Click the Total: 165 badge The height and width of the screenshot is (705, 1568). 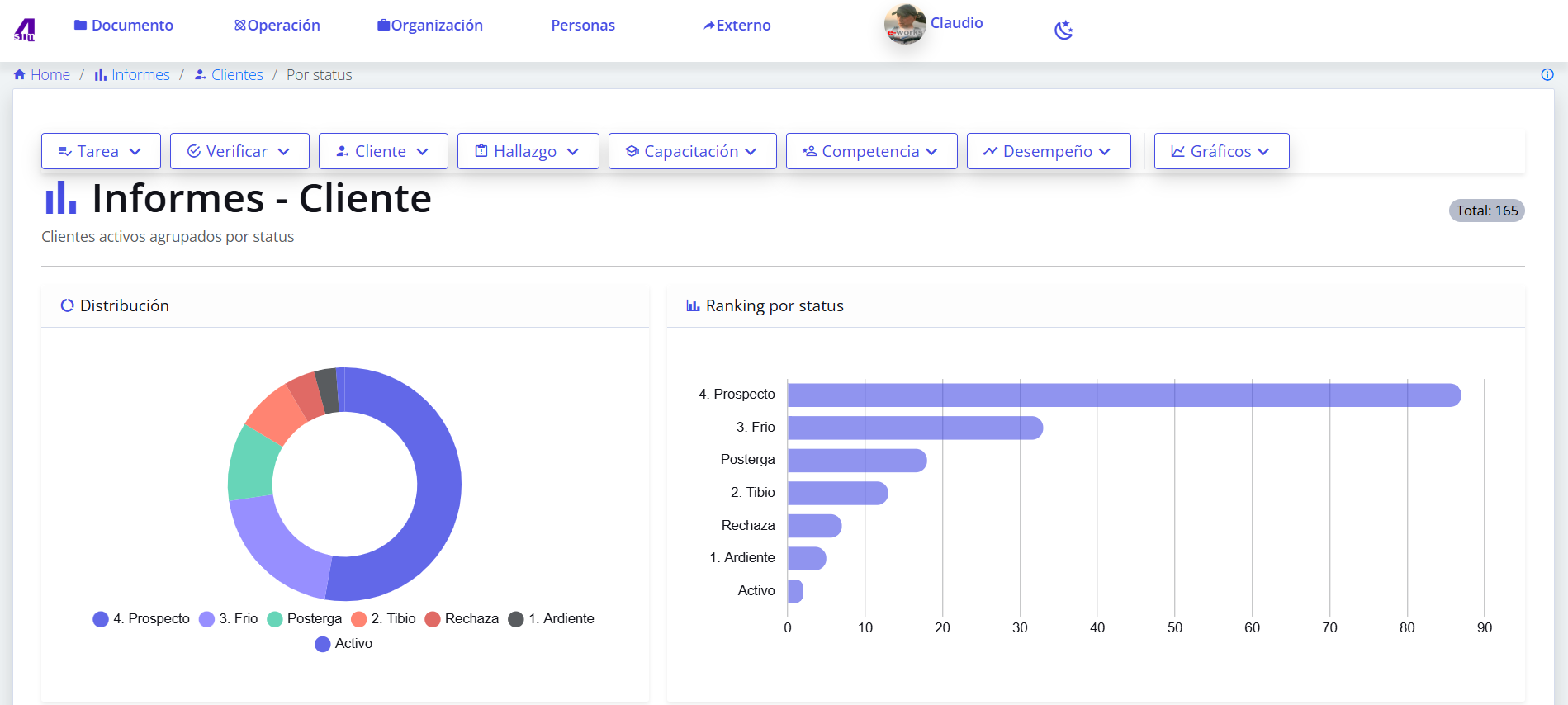[1486, 211]
